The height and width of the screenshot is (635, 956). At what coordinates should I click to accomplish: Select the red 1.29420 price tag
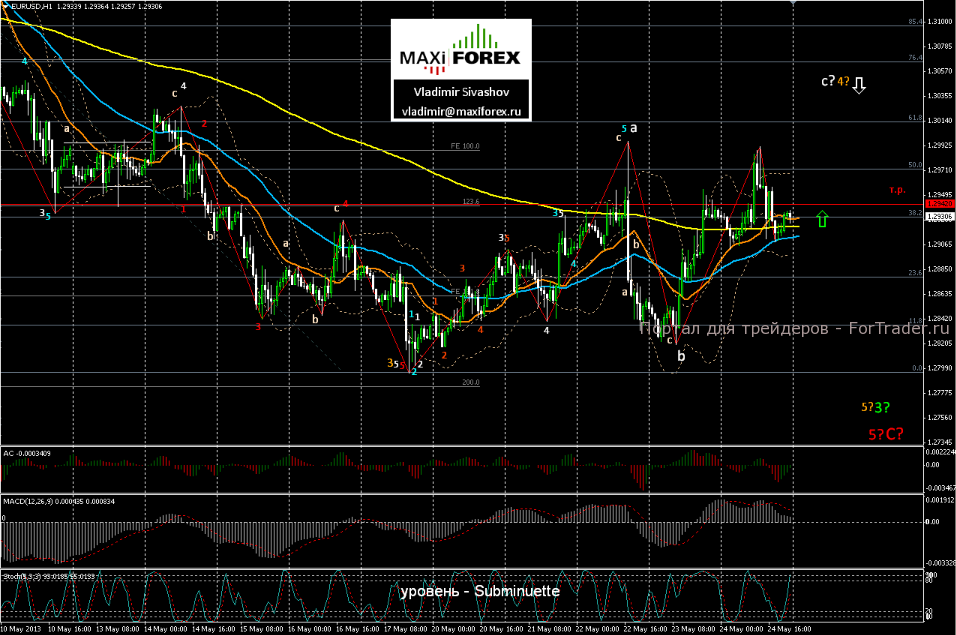940,204
